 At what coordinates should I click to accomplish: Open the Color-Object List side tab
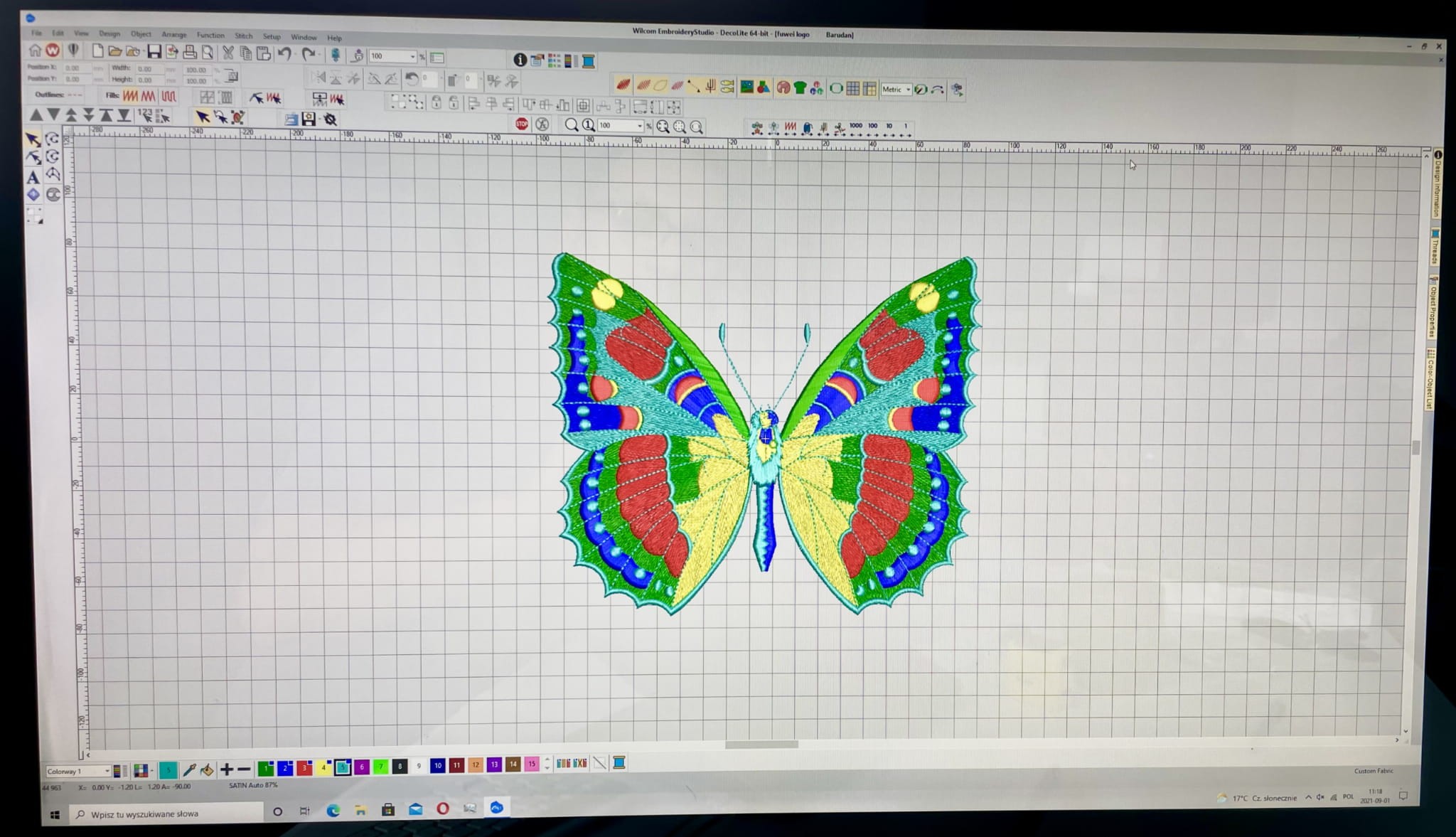[x=1429, y=380]
